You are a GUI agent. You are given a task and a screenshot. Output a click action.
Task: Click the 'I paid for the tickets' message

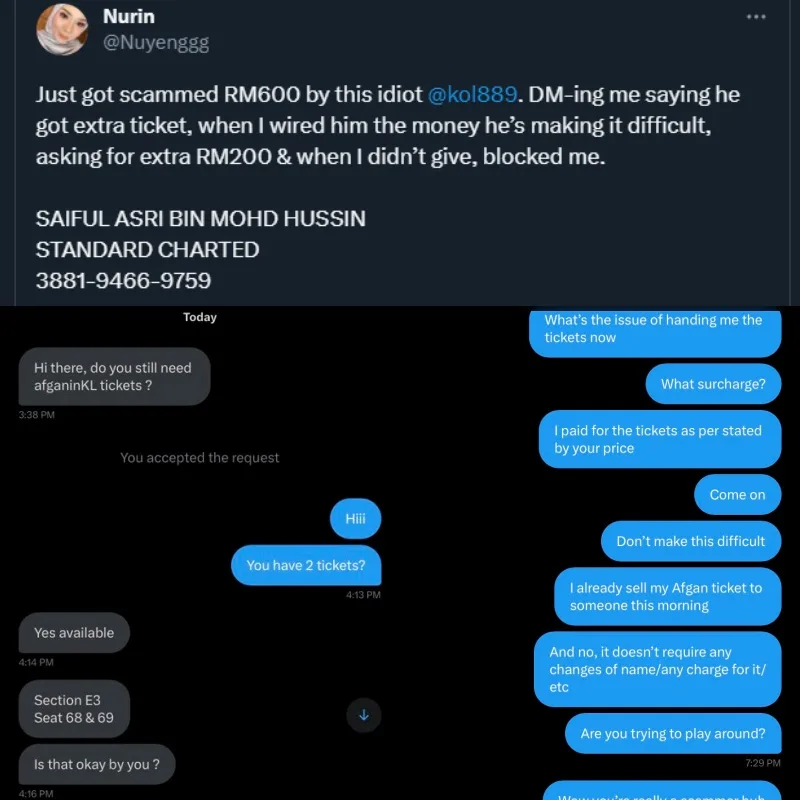pos(659,439)
